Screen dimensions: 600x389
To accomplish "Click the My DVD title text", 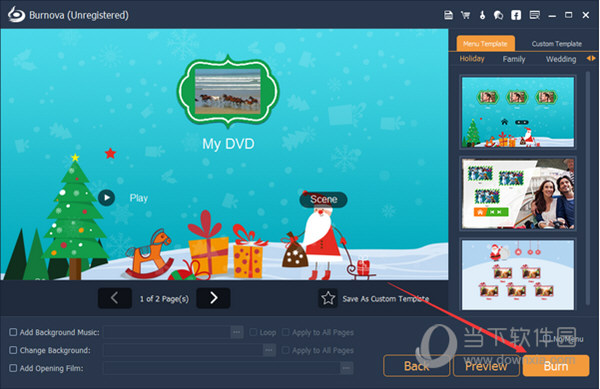I will (x=228, y=144).
